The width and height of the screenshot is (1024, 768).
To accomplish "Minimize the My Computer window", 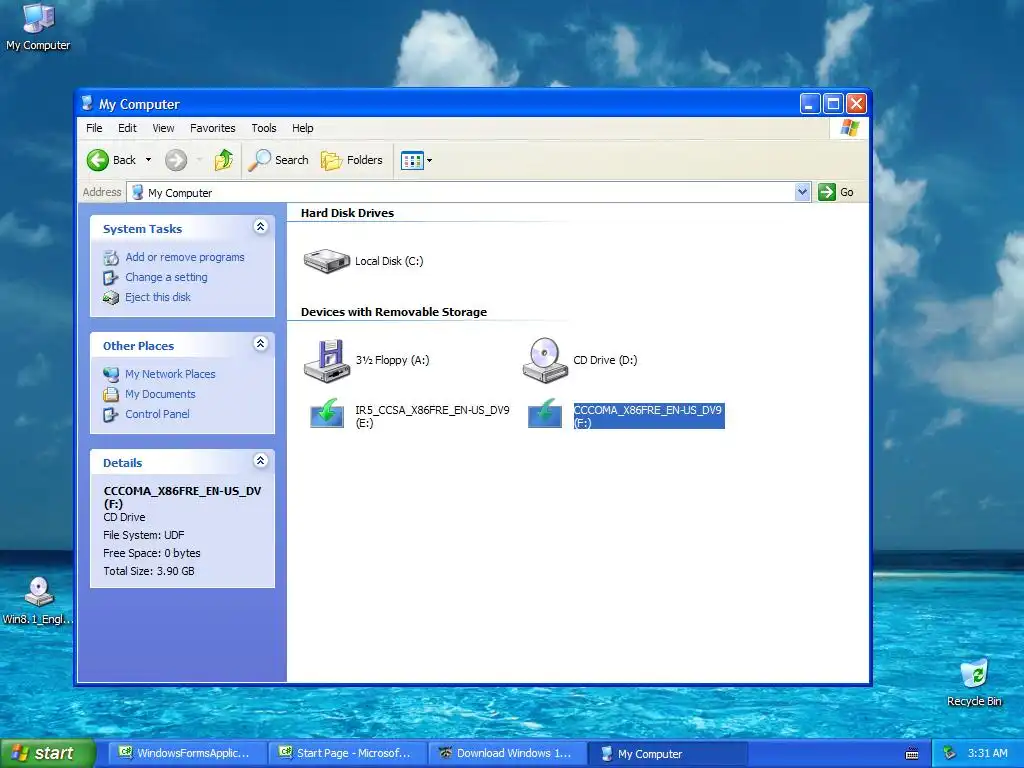I will (810, 104).
